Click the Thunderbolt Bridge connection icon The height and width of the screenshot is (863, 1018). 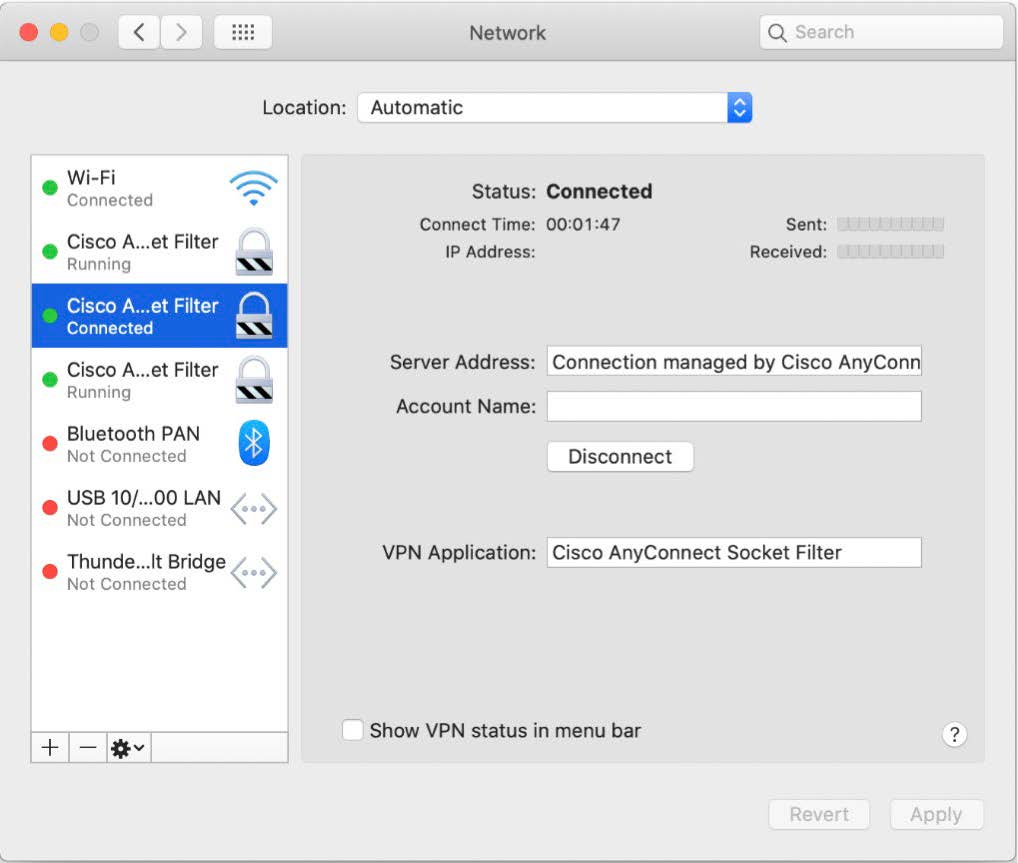tap(254, 573)
